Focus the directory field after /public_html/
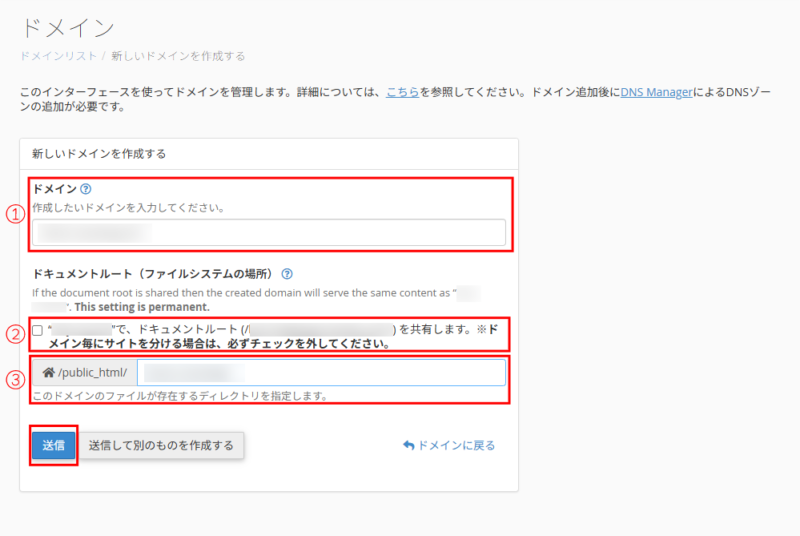This screenshot has height=536, width=800. point(320,373)
